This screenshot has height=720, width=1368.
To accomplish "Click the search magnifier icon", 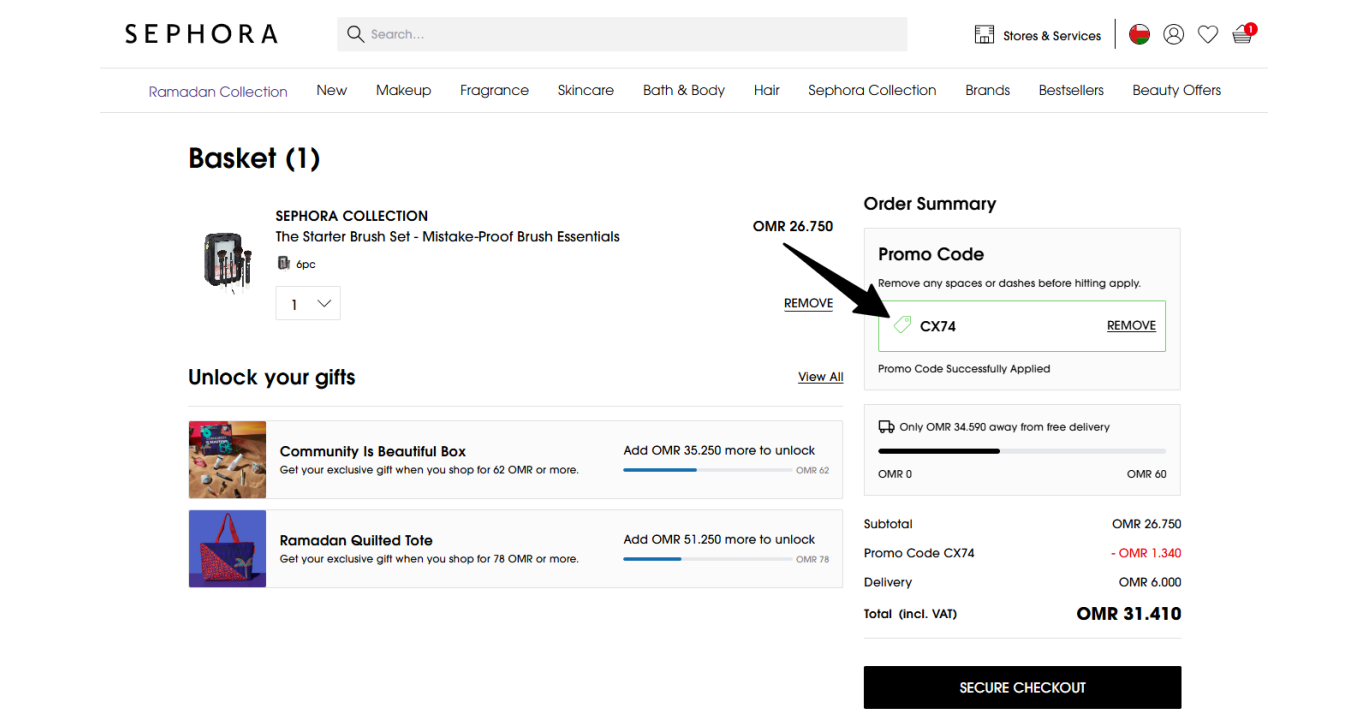I will [x=355, y=34].
